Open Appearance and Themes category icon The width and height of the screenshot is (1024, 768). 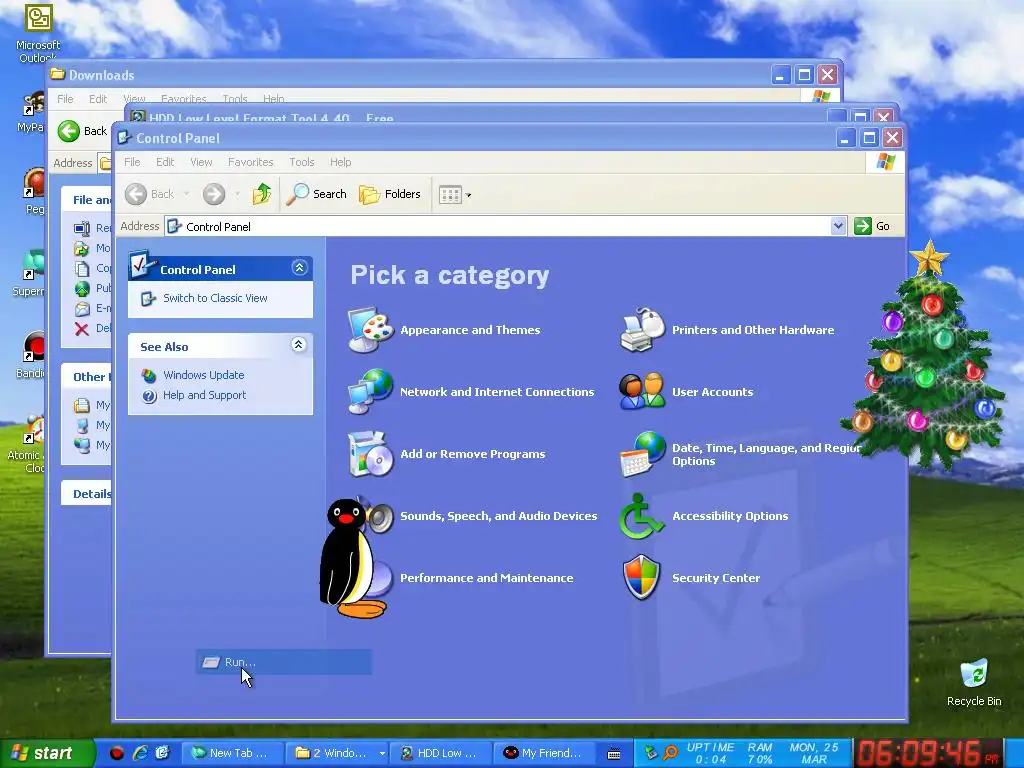click(x=370, y=330)
